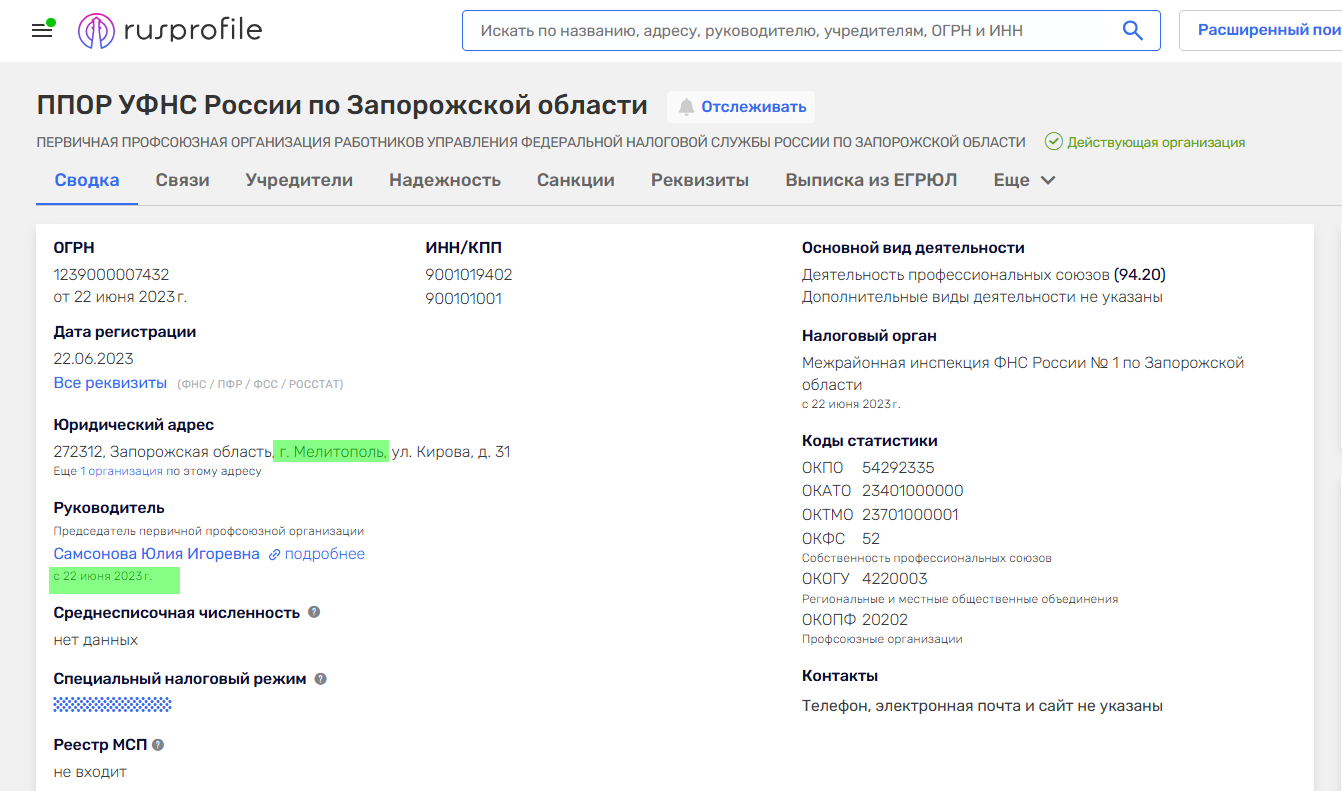Open the Учредители tab
The image size is (1342, 791).
pyautogui.click(x=299, y=180)
